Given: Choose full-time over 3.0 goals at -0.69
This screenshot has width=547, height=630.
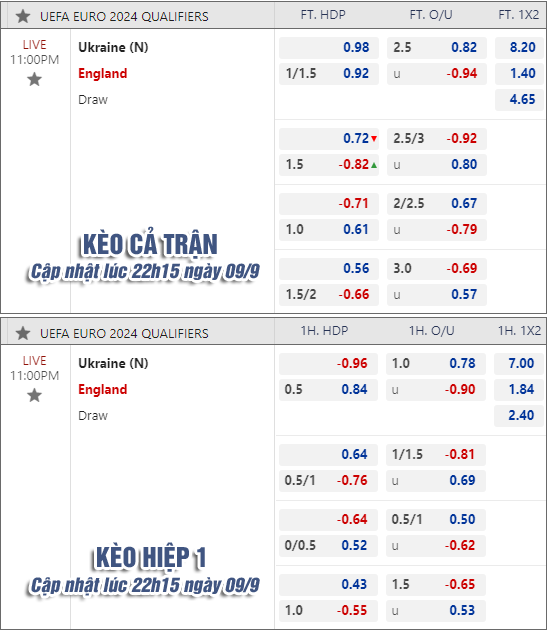Looking at the screenshot, I should (x=437, y=269).
